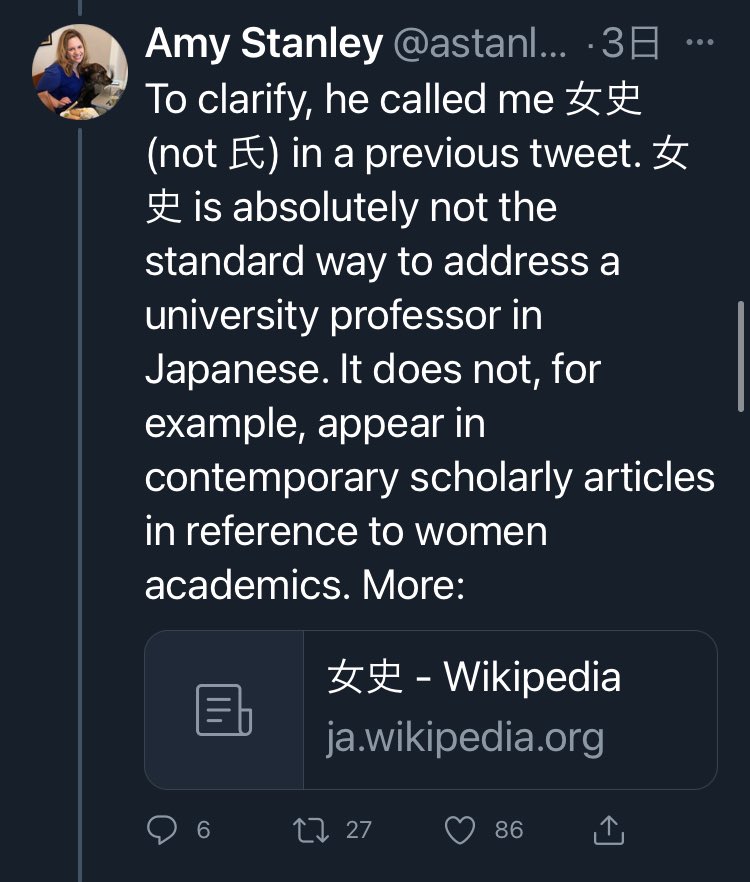Click the retweet arrows icon
Screen dimensions: 750x882
pos(309,829)
